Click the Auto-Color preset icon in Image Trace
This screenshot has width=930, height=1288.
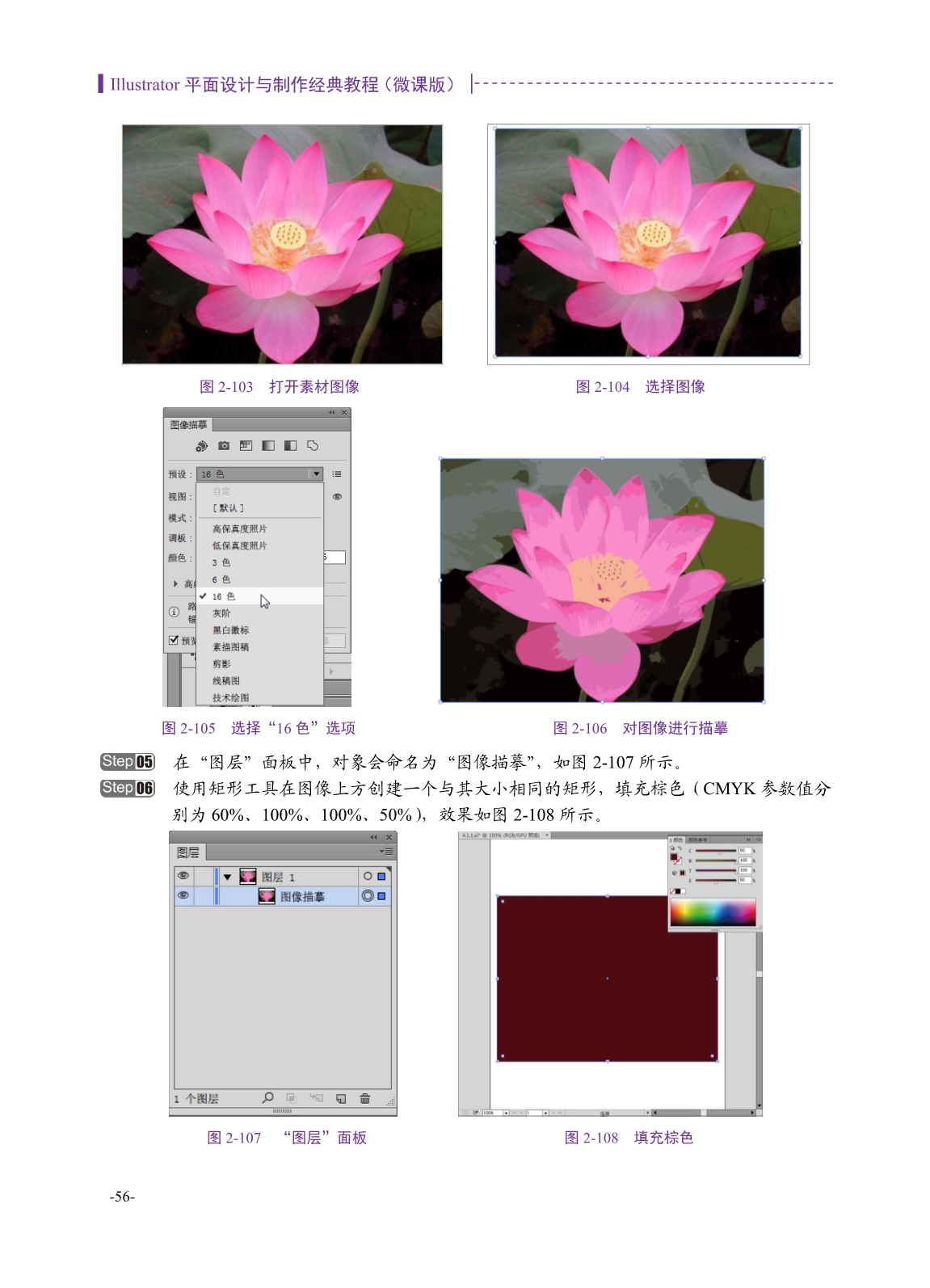pos(201,446)
